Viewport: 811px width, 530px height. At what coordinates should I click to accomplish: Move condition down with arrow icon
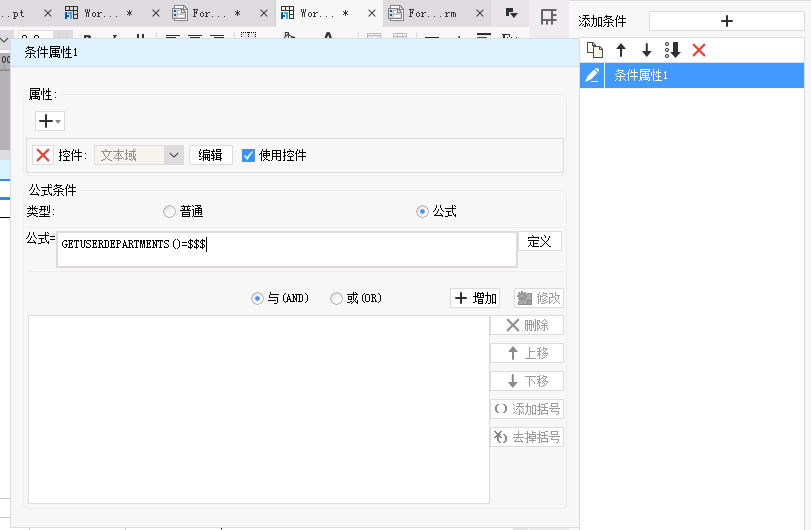tap(647, 50)
